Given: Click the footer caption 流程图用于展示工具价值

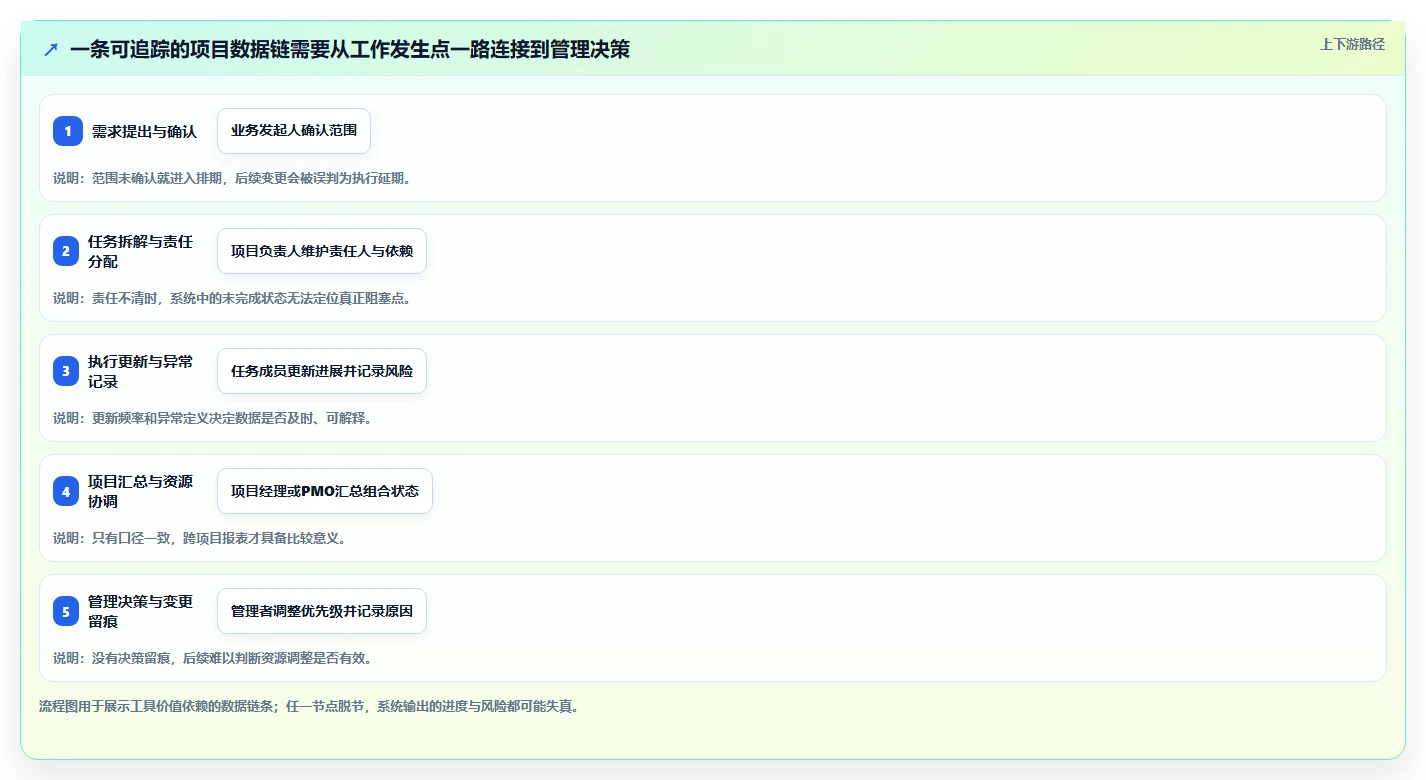Looking at the screenshot, I should tap(309, 706).
